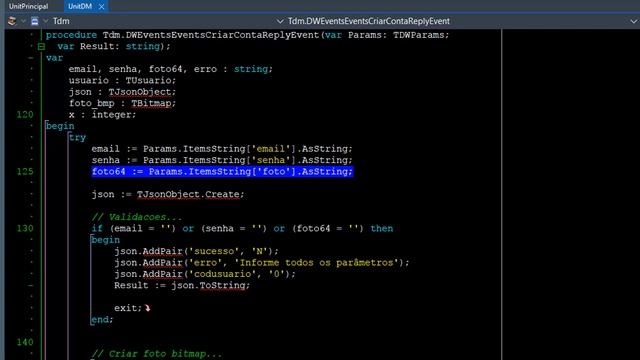
Task: Click the main 'begin' keyword after declarations
Action: pos(60,126)
